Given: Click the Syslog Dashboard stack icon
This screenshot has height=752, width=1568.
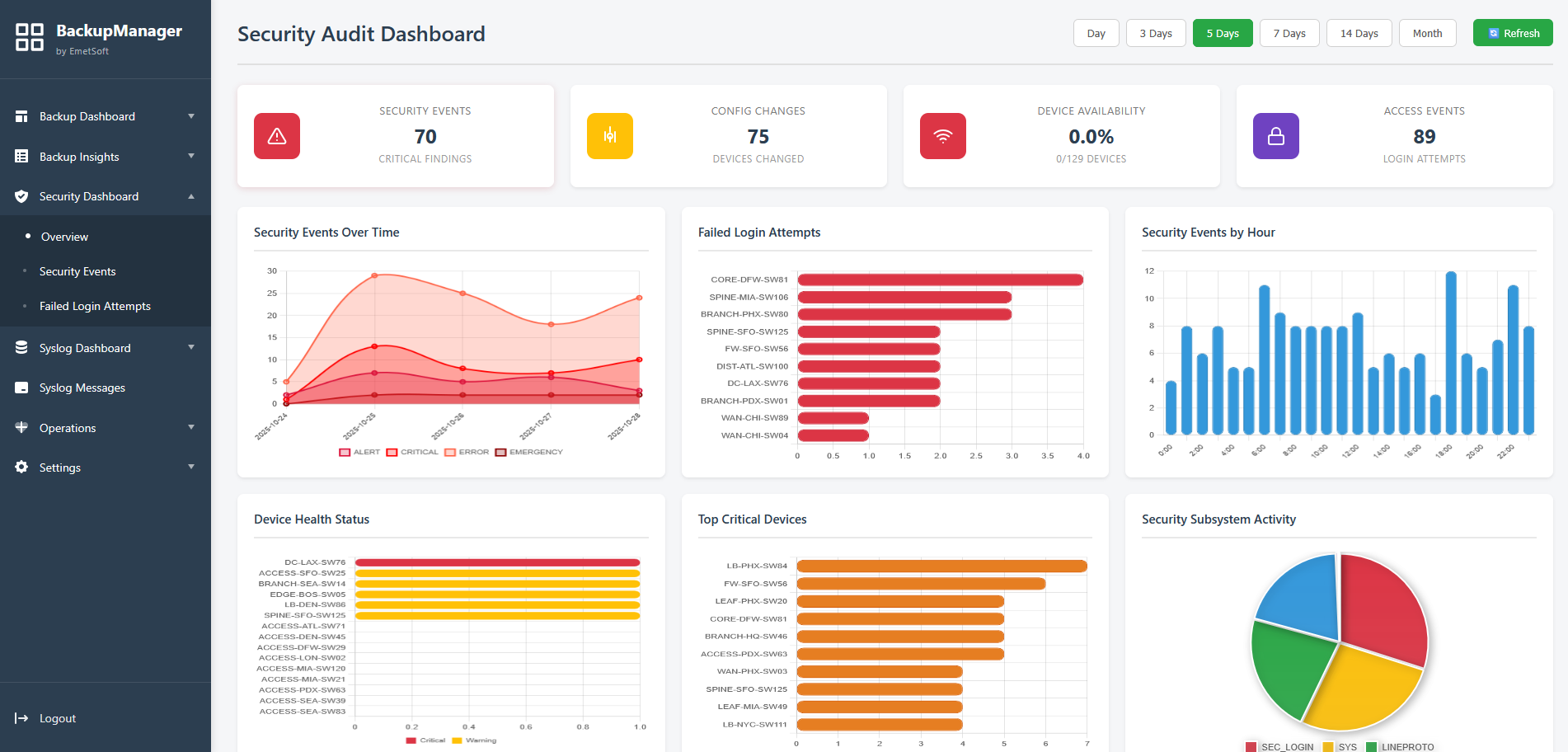Looking at the screenshot, I should pos(21,347).
